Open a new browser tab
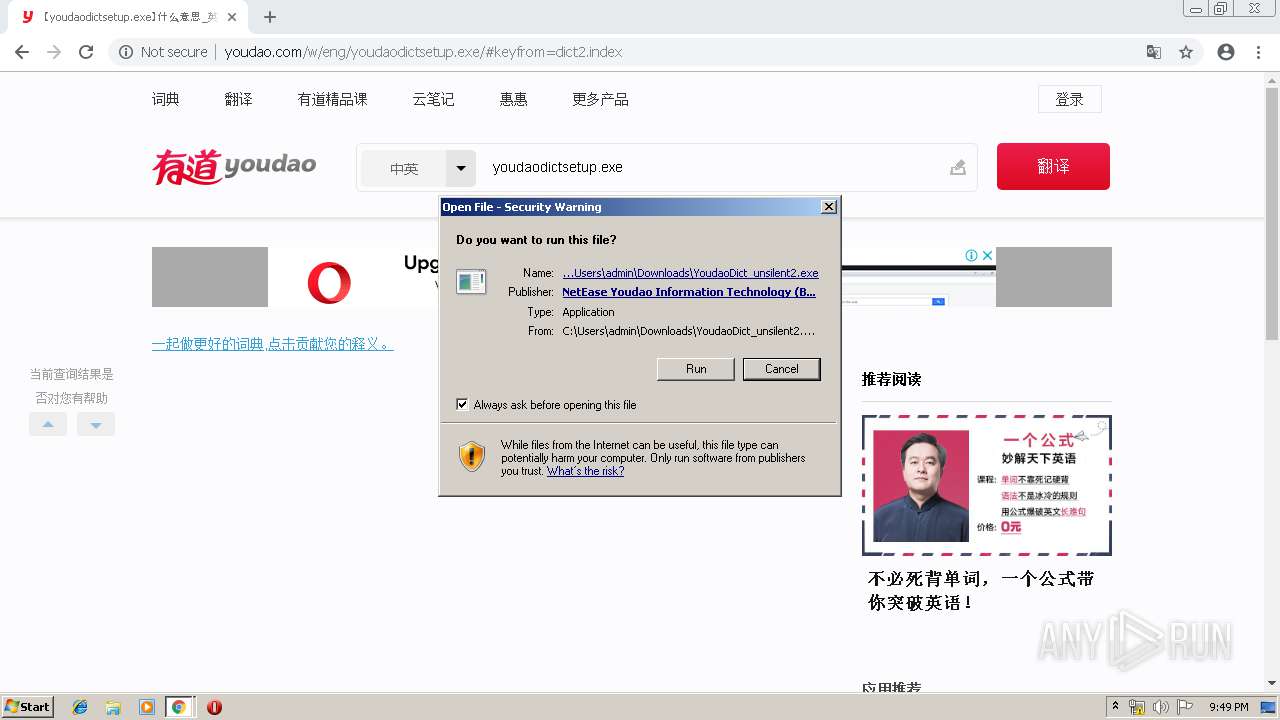The image size is (1280, 720). tap(270, 17)
